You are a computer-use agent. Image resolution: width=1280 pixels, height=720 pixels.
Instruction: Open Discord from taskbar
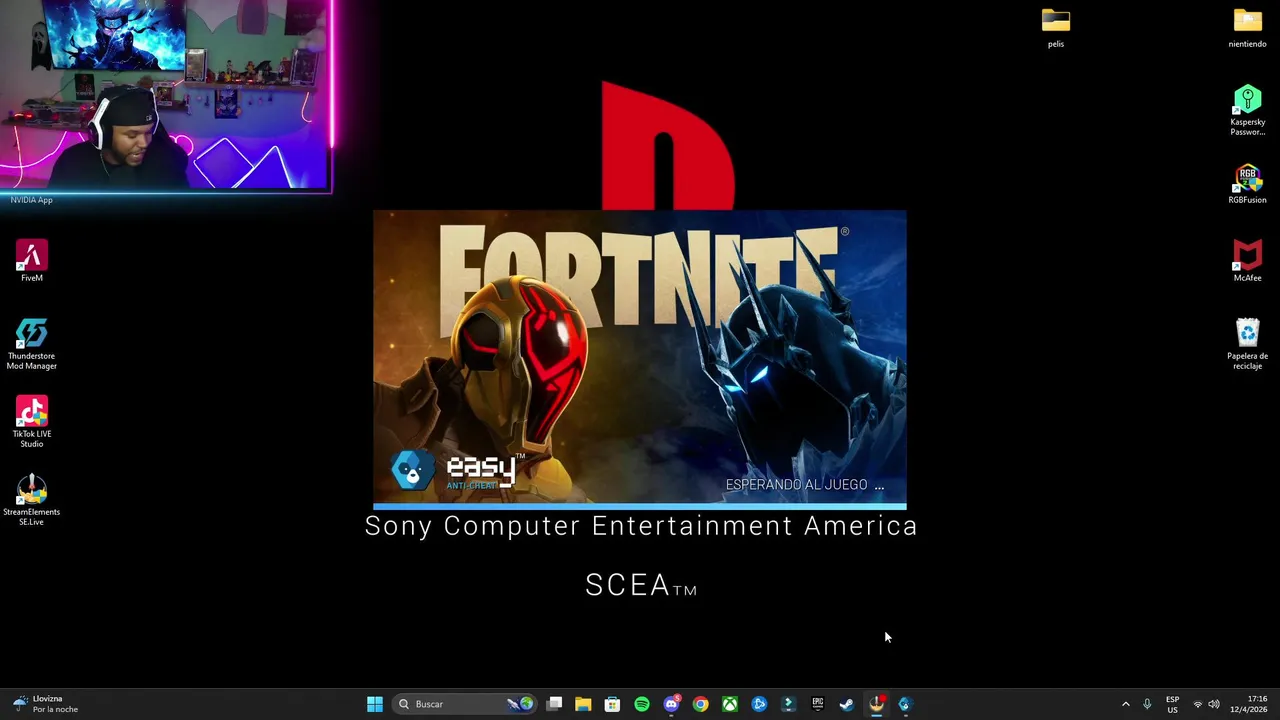672,704
